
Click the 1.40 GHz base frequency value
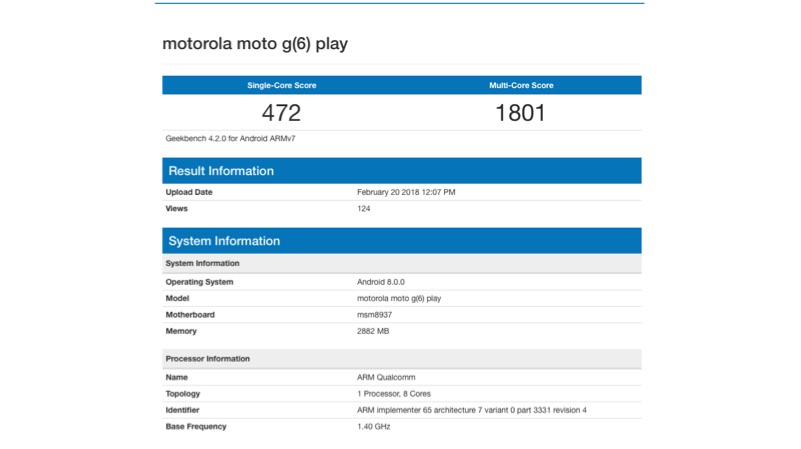[374, 427]
